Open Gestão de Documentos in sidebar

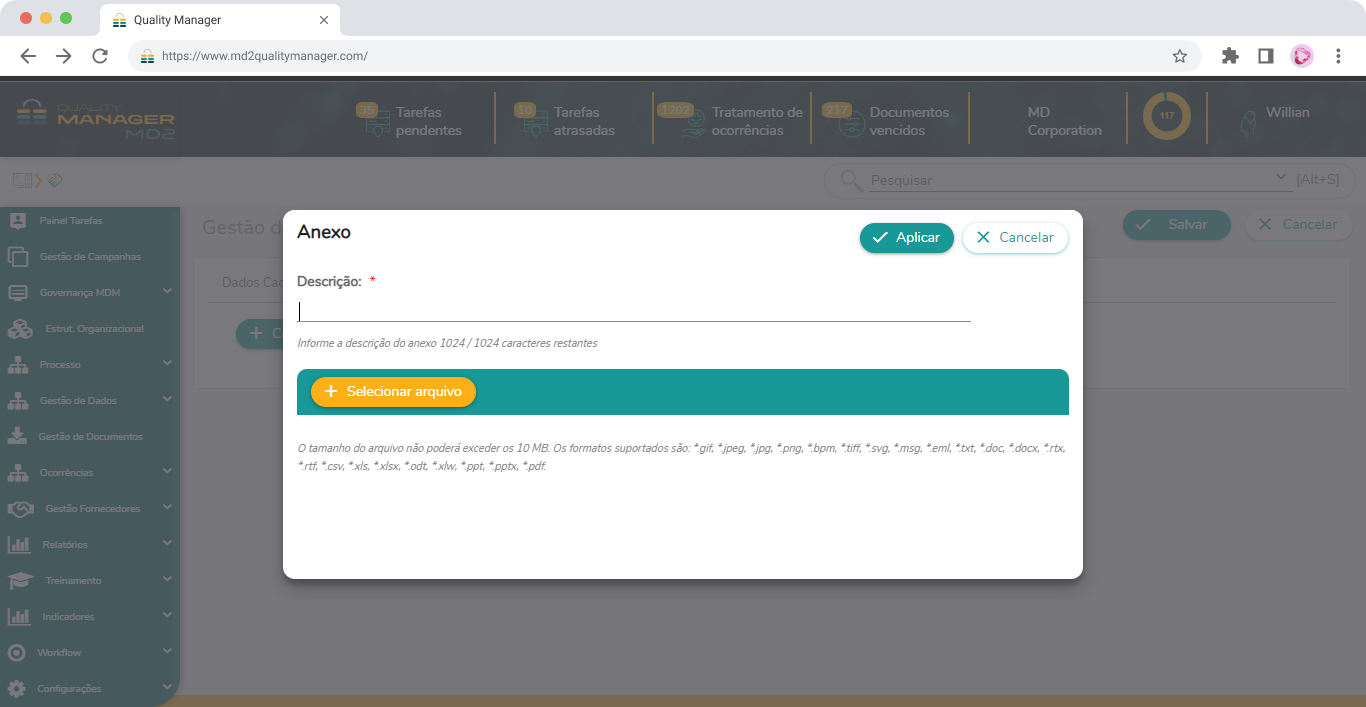click(x=89, y=437)
